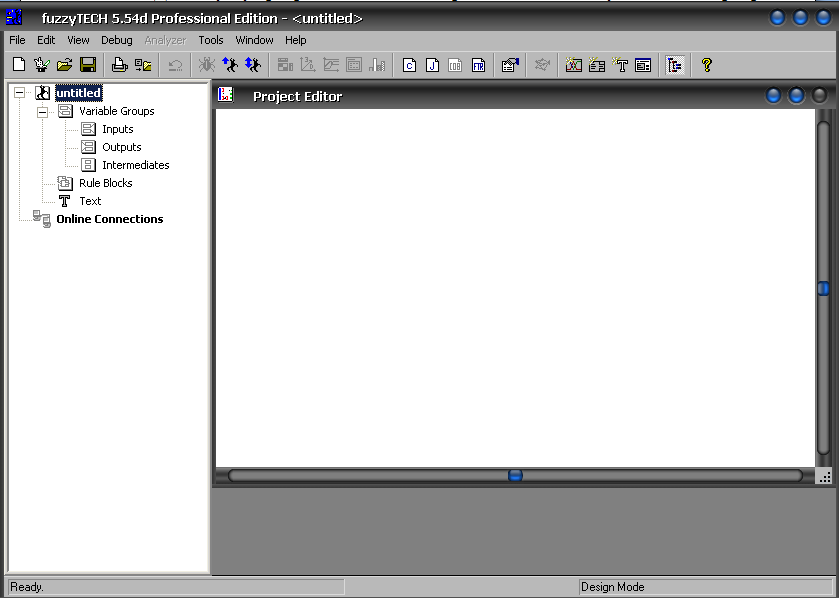
Task: Open the Tools menu
Action: pos(211,40)
